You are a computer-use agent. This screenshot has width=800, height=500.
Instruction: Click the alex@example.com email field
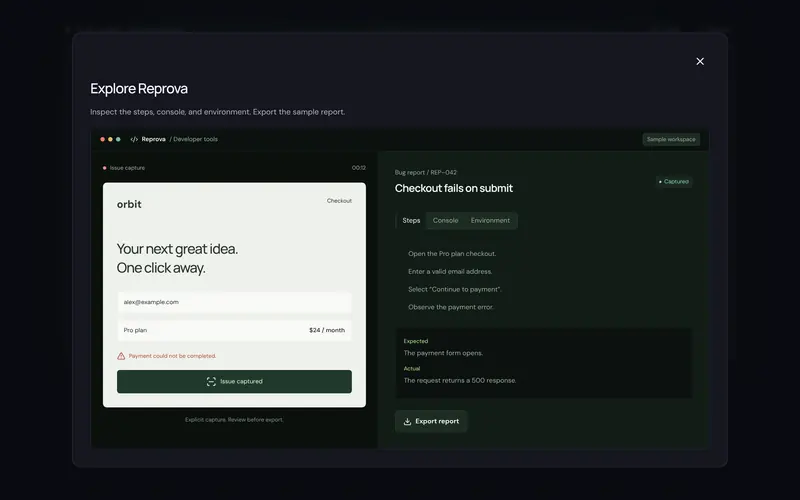point(234,302)
